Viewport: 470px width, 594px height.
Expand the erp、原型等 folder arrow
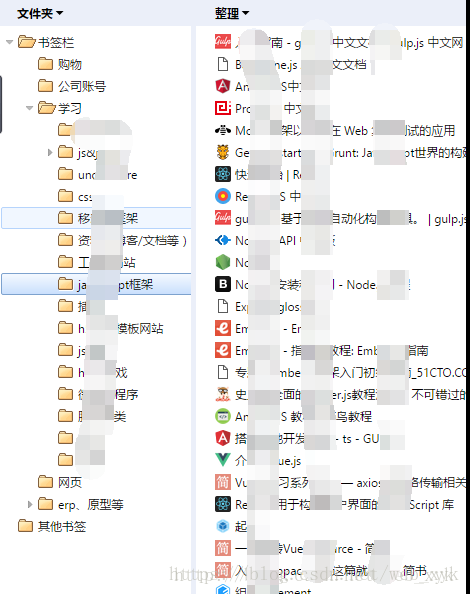click(30, 504)
